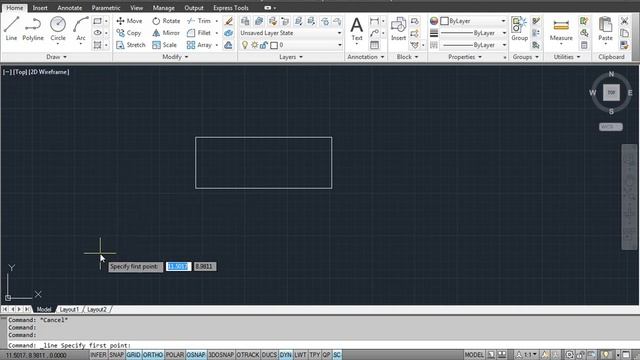Click the Rotate tool

click(166, 21)
